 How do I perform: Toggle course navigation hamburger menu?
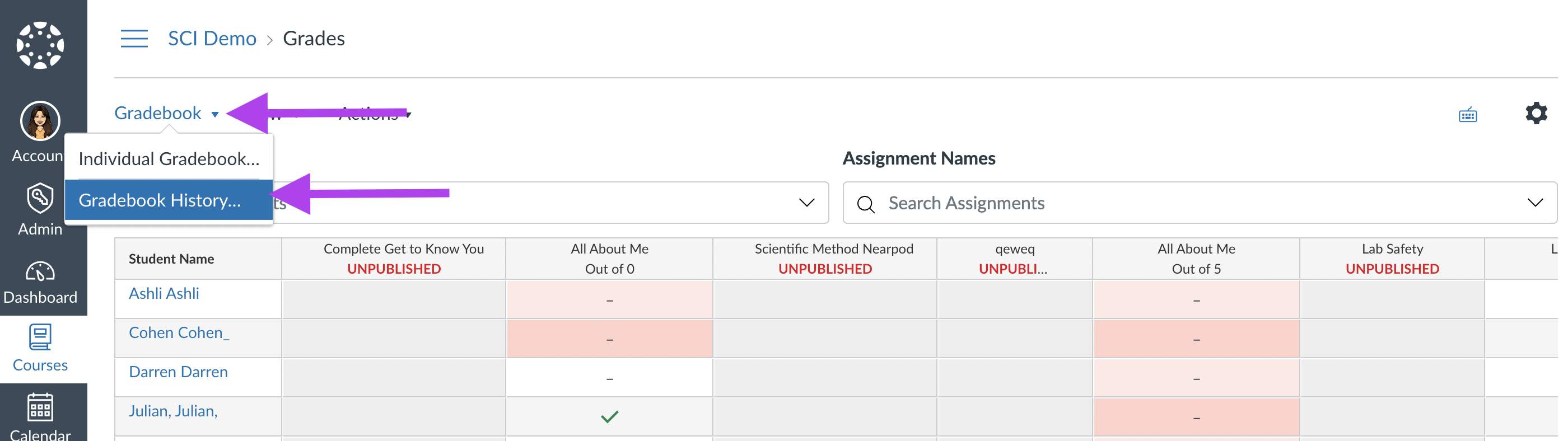[134, 38]
